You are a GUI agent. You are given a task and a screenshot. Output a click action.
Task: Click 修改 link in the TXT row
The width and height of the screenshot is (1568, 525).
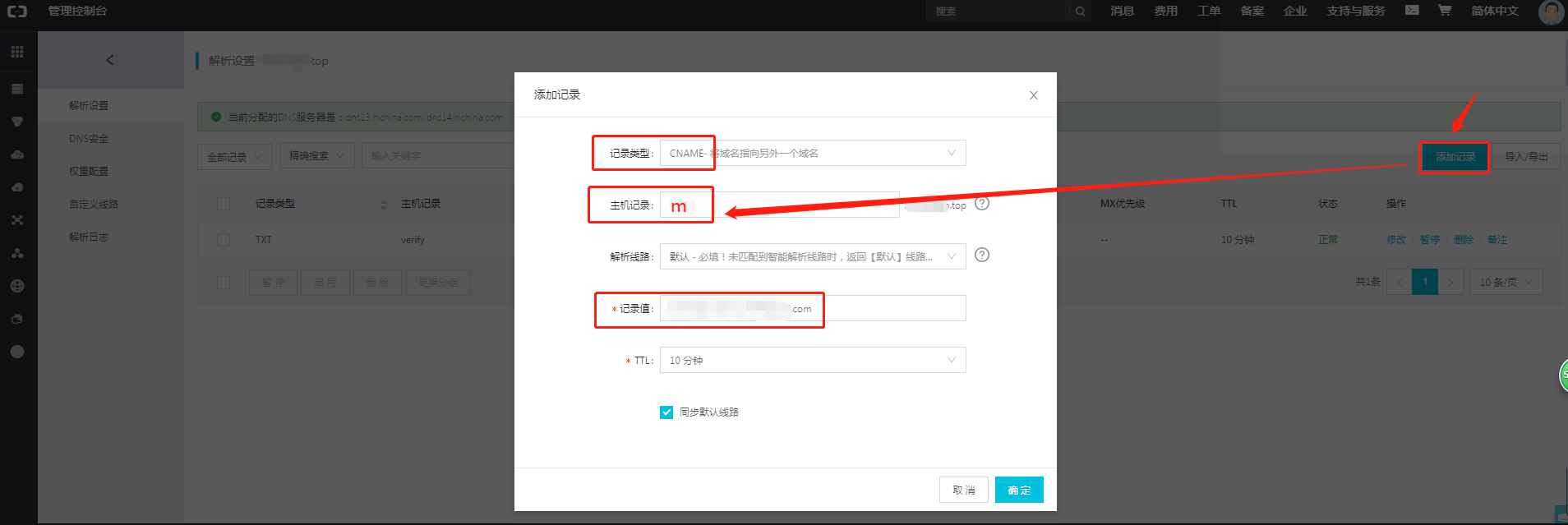[1395, 240]
